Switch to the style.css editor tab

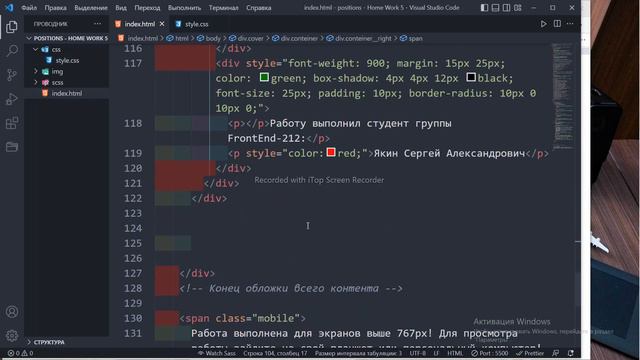point(196,24)
